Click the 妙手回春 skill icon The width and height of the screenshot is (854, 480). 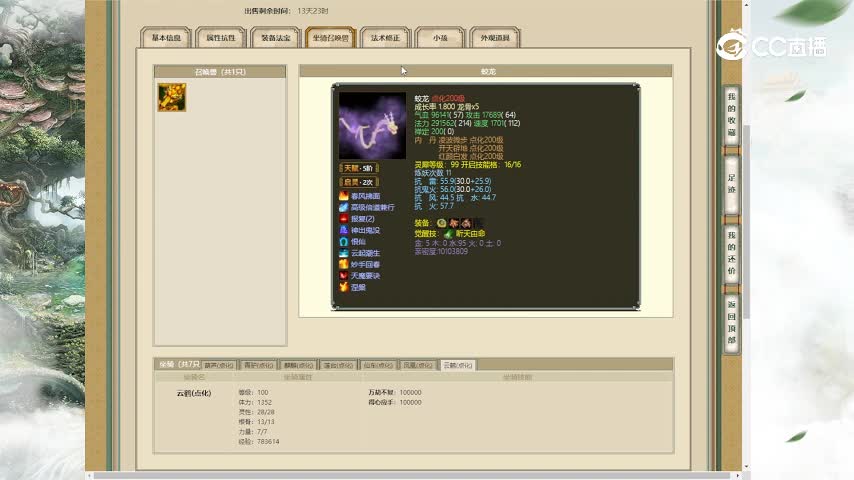point(344,264)
